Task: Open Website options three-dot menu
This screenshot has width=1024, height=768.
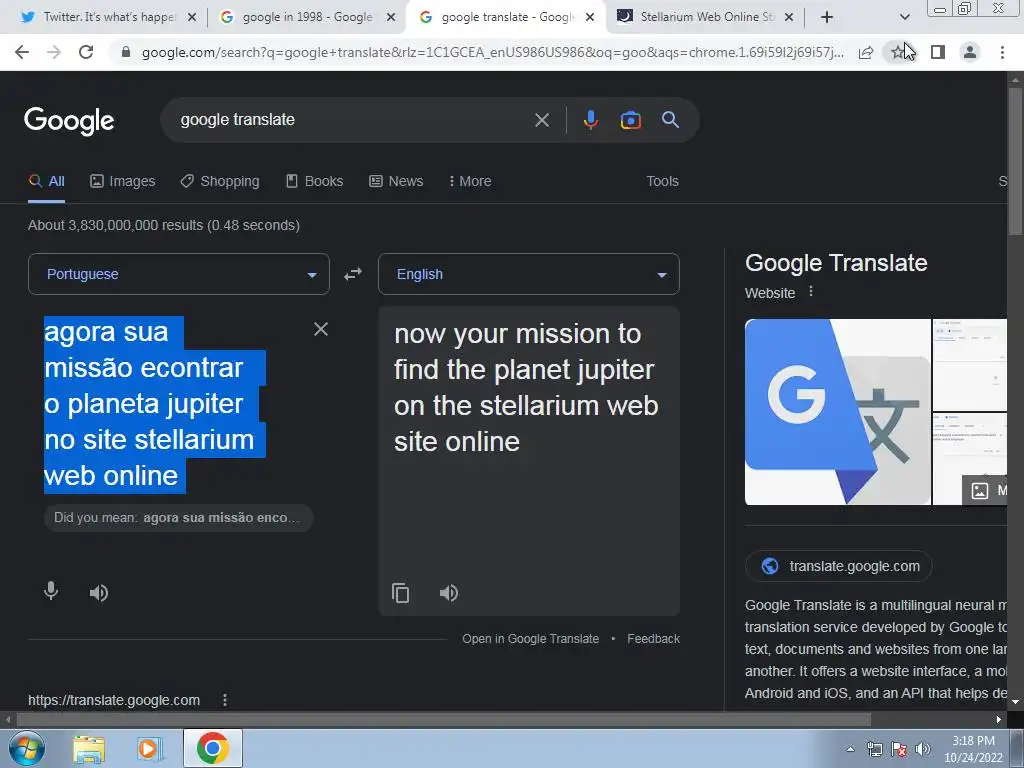Action: pyautogui.click(x=811, y=291)
